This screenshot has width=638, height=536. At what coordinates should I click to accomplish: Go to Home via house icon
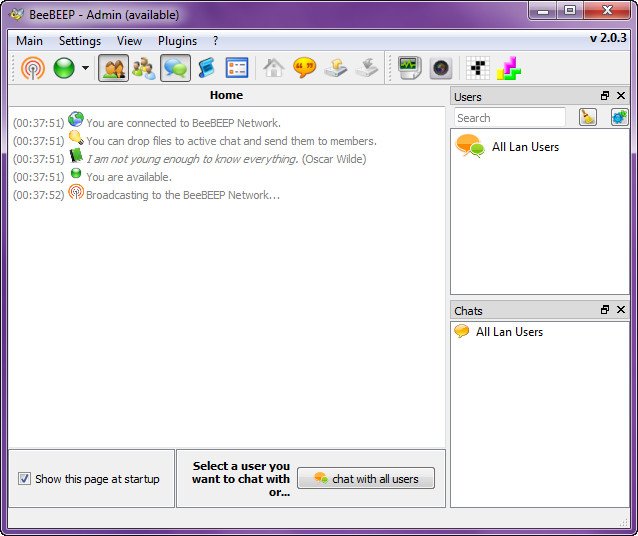click(273, 68)
